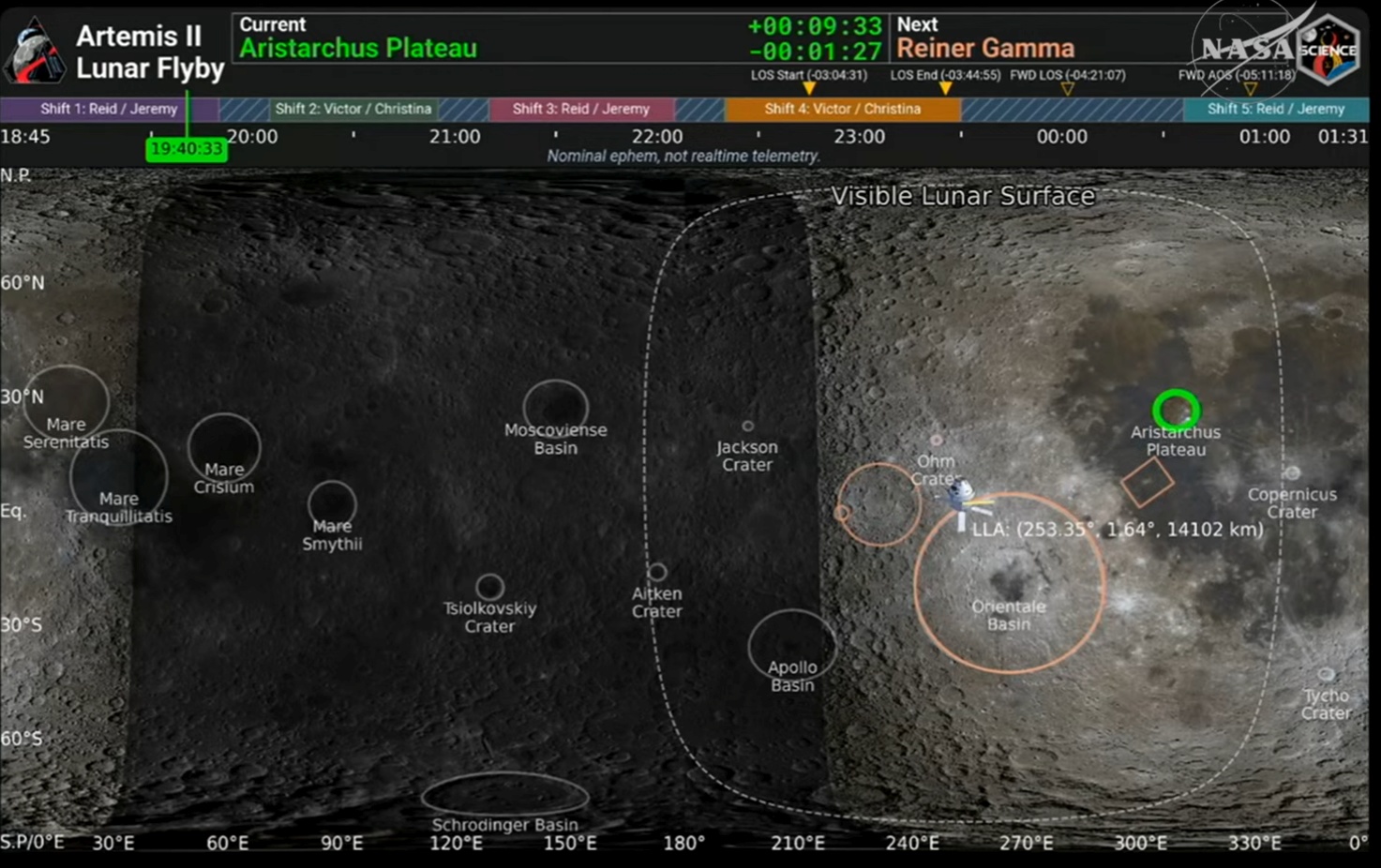Click the orange diamond Reiner Gamma marker
The height and width of the screenshot is (868, 1381).
point(1147,483)
